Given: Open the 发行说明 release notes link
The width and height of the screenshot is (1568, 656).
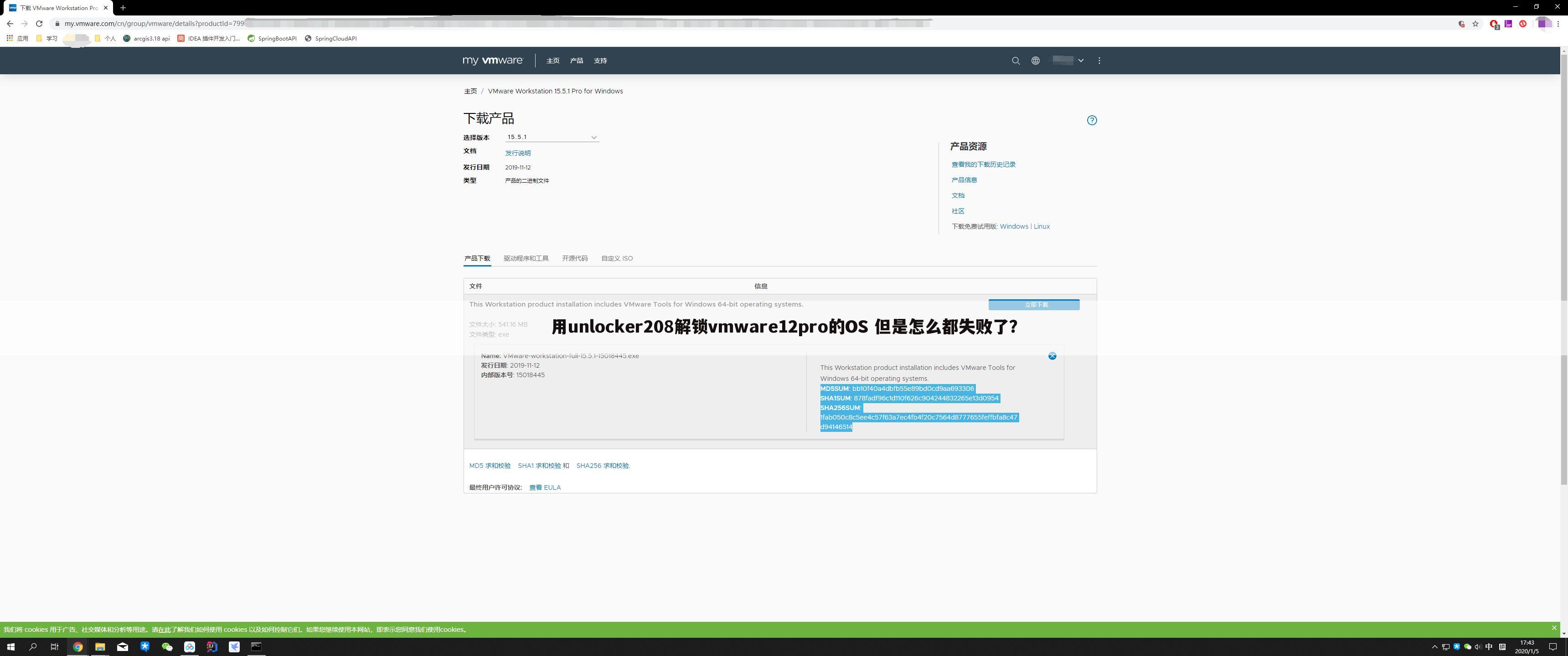Looking at the screenshot, I should (x=518, y=153).
